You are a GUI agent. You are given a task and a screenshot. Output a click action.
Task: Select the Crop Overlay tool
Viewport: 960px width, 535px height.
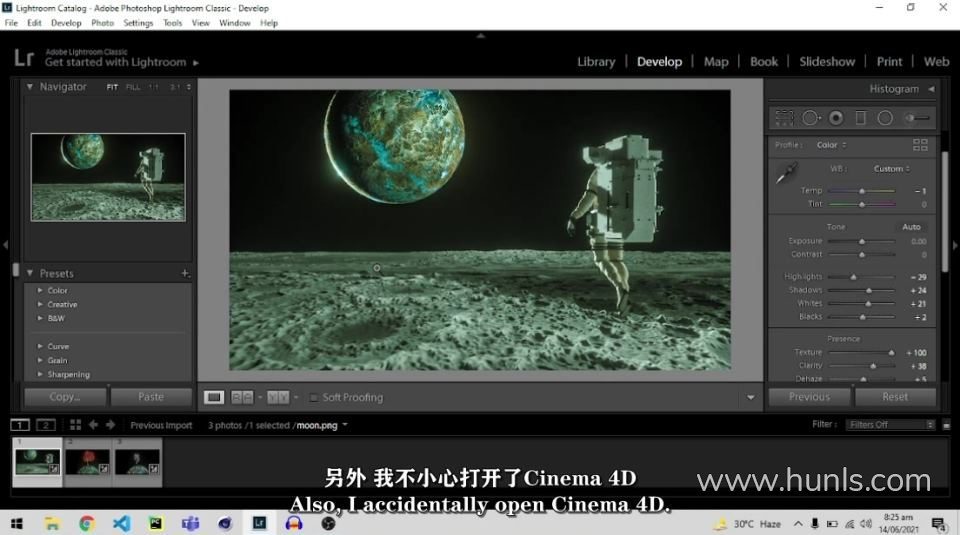pyautogui.click(x=784, y=118)
